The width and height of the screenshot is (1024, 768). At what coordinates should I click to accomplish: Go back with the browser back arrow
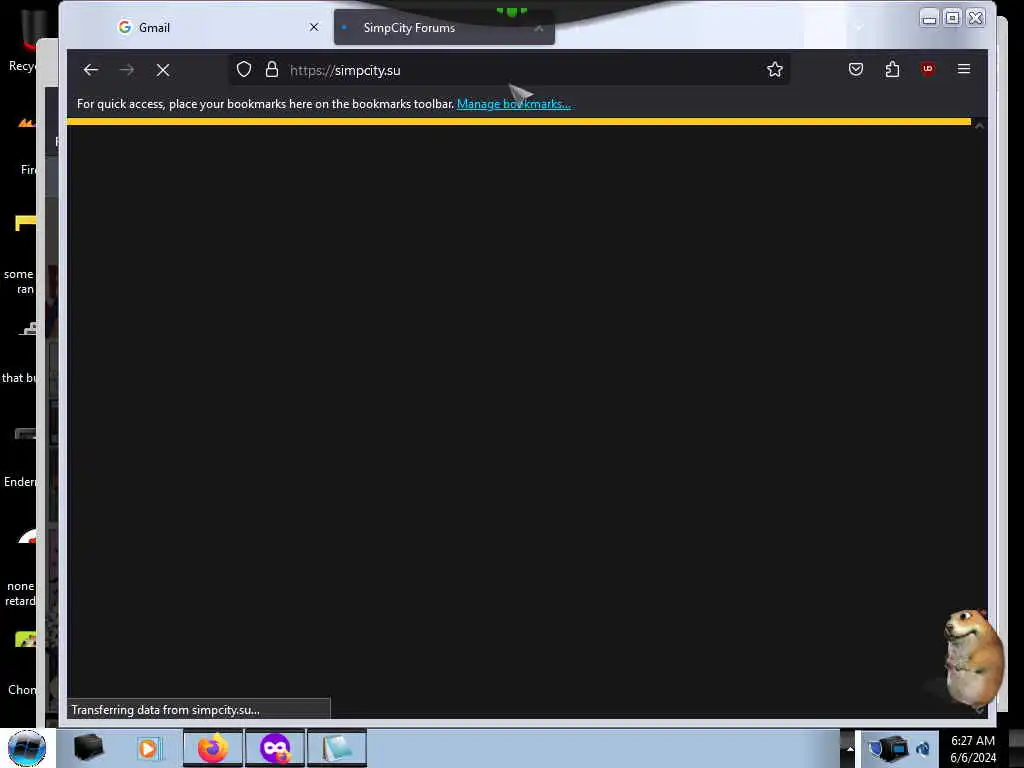(91, 70)
